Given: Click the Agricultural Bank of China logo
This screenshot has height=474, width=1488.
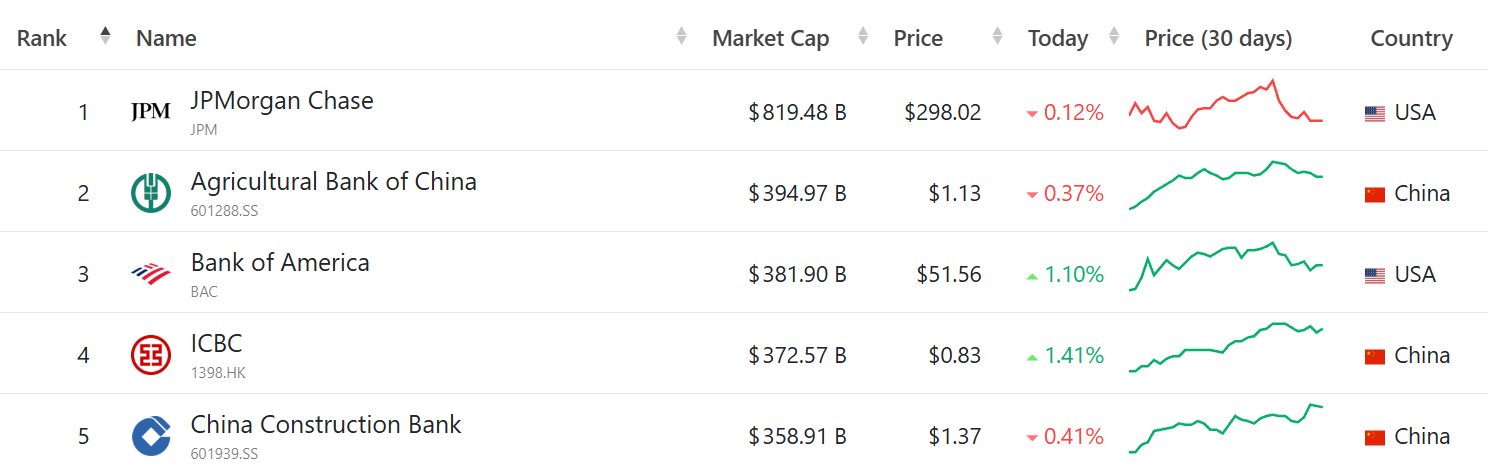Looking at the screenshot, I should pyautogui.click(x=151, y=193).
